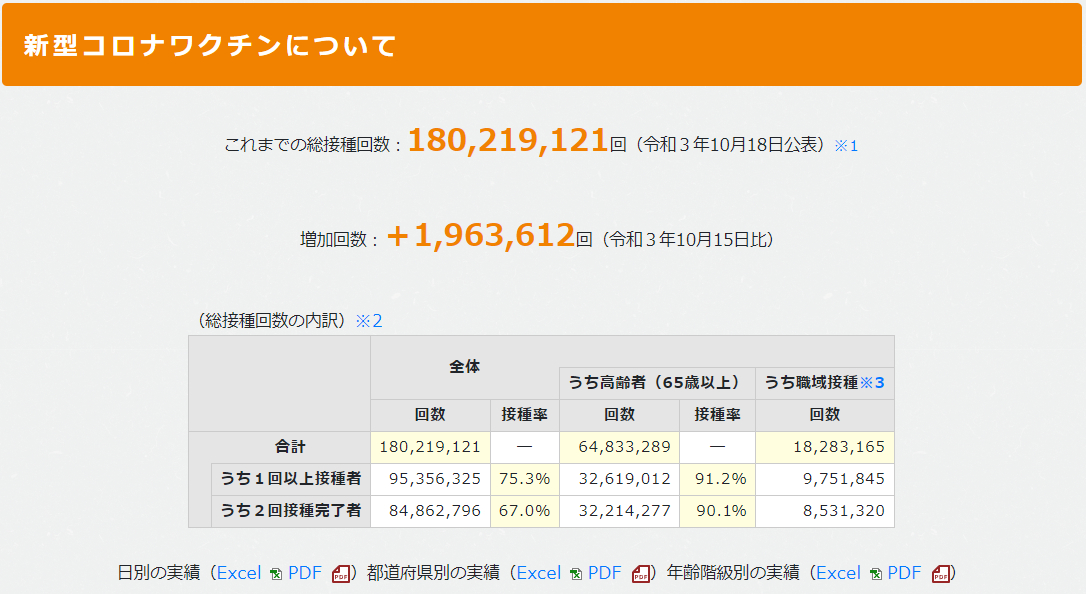Click the うち２回接種完了者 row label
The image size is (1086, 594).
tap(292, 511)
